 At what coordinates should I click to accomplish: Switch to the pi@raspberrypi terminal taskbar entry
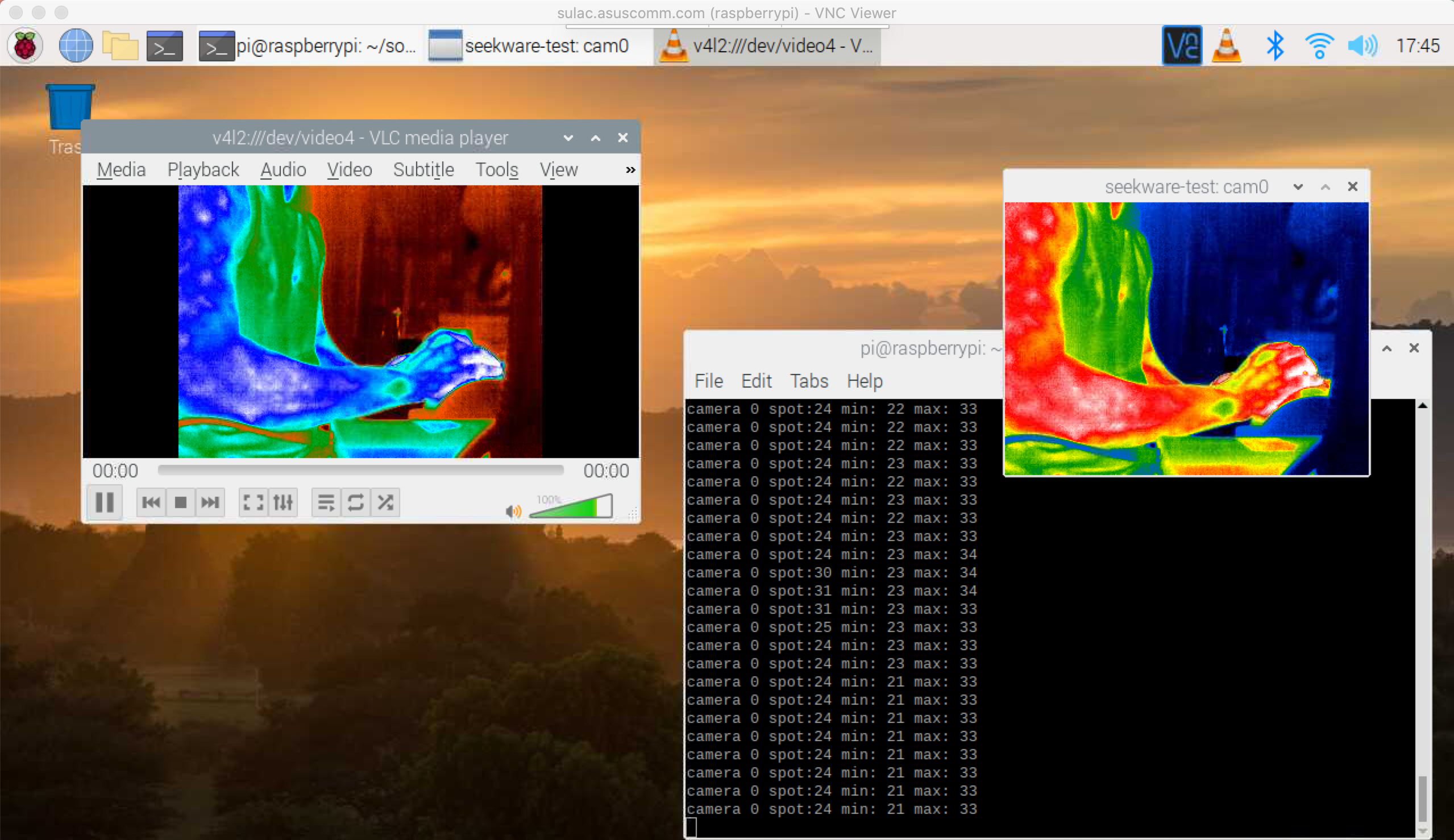(308, 45)
